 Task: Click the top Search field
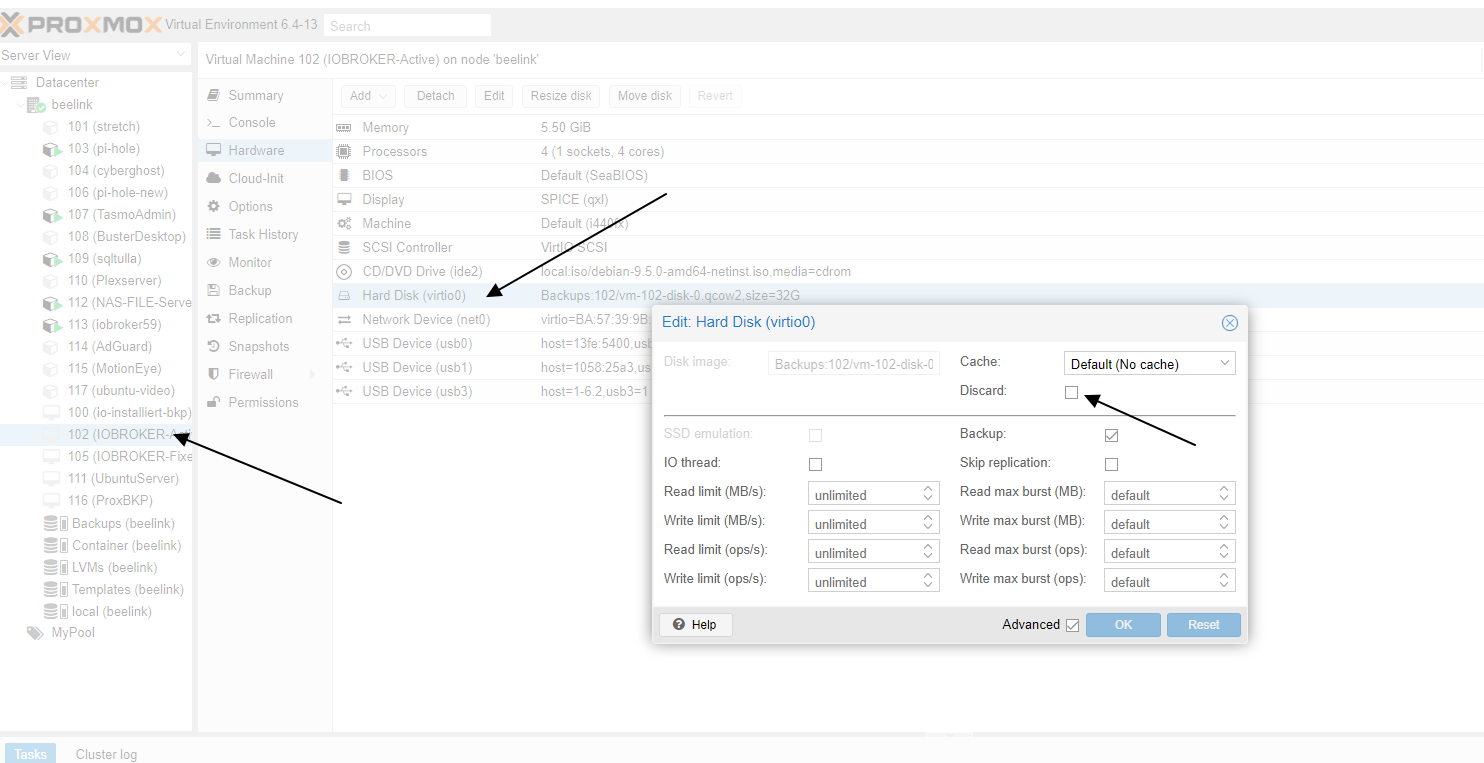coord(407,26)
